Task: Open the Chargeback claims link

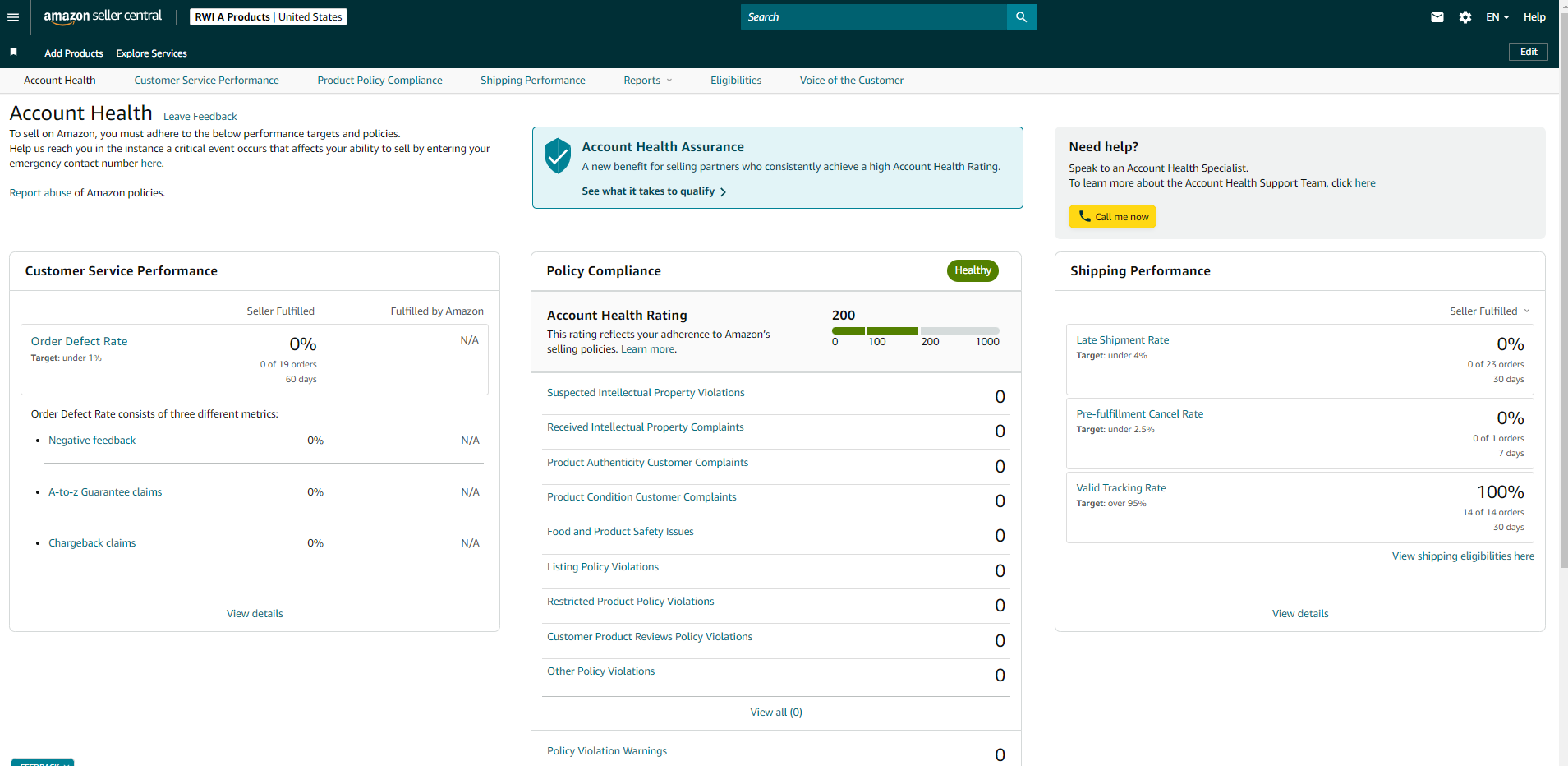Action: click(x=92, y=543)
